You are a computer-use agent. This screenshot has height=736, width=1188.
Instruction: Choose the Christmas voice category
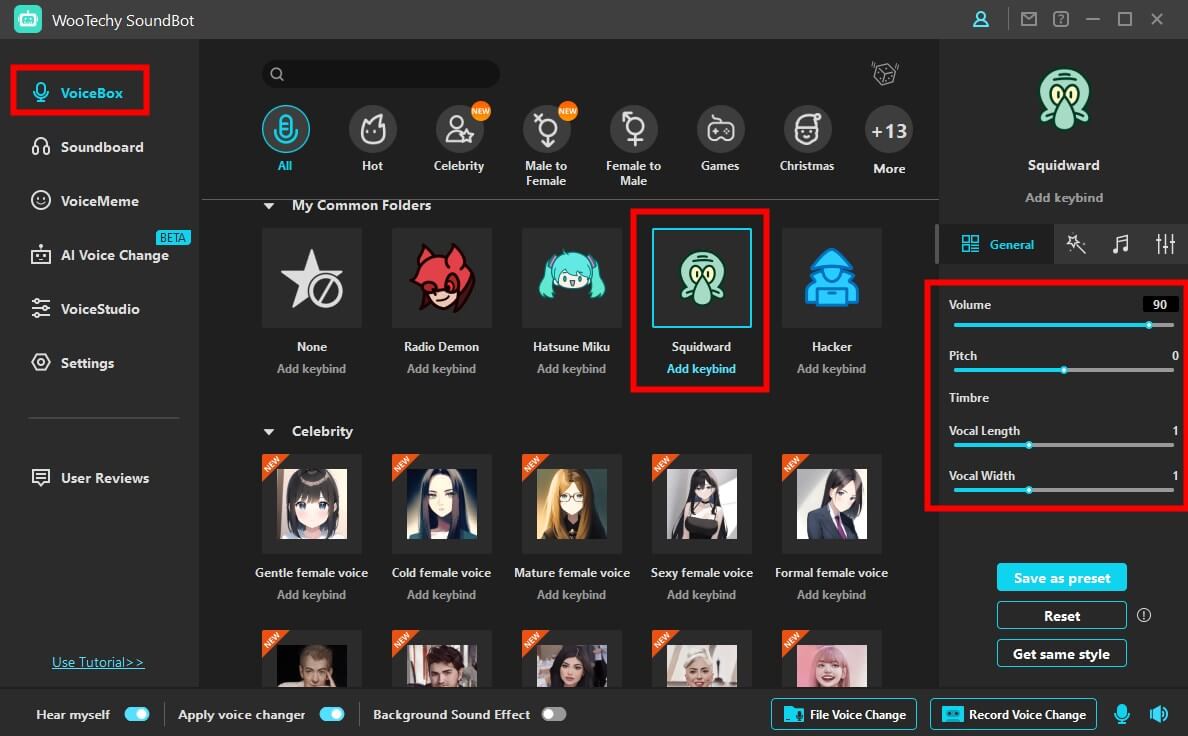(x=806, y=130)
